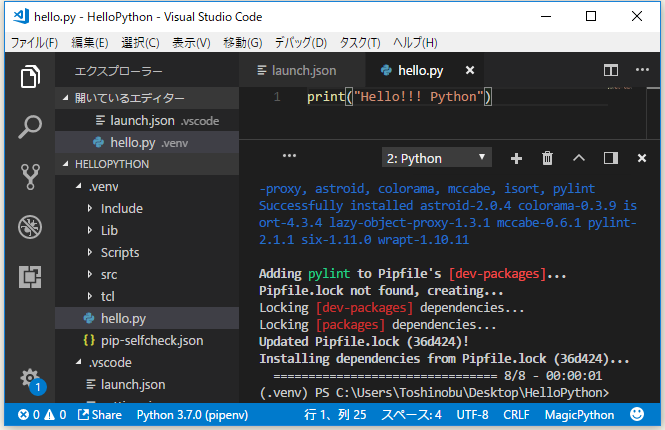Expand the Scripts folder
The image size is (665, 430).
(x=147, y=253)
